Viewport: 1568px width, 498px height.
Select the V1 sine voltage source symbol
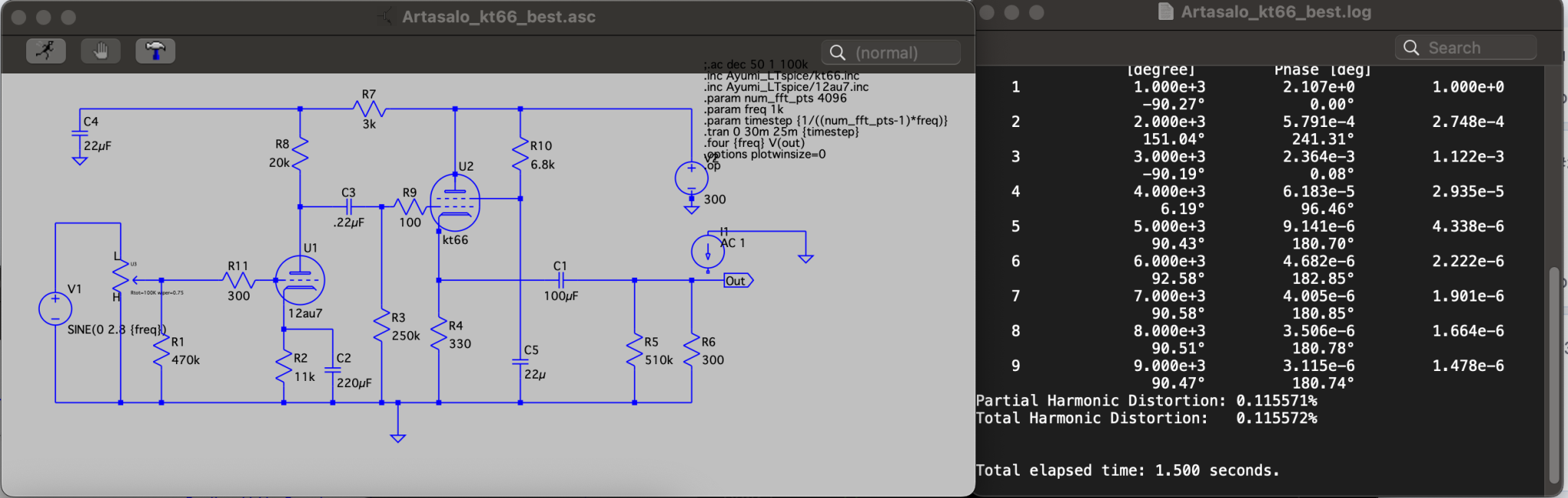[x=55, y=309]
